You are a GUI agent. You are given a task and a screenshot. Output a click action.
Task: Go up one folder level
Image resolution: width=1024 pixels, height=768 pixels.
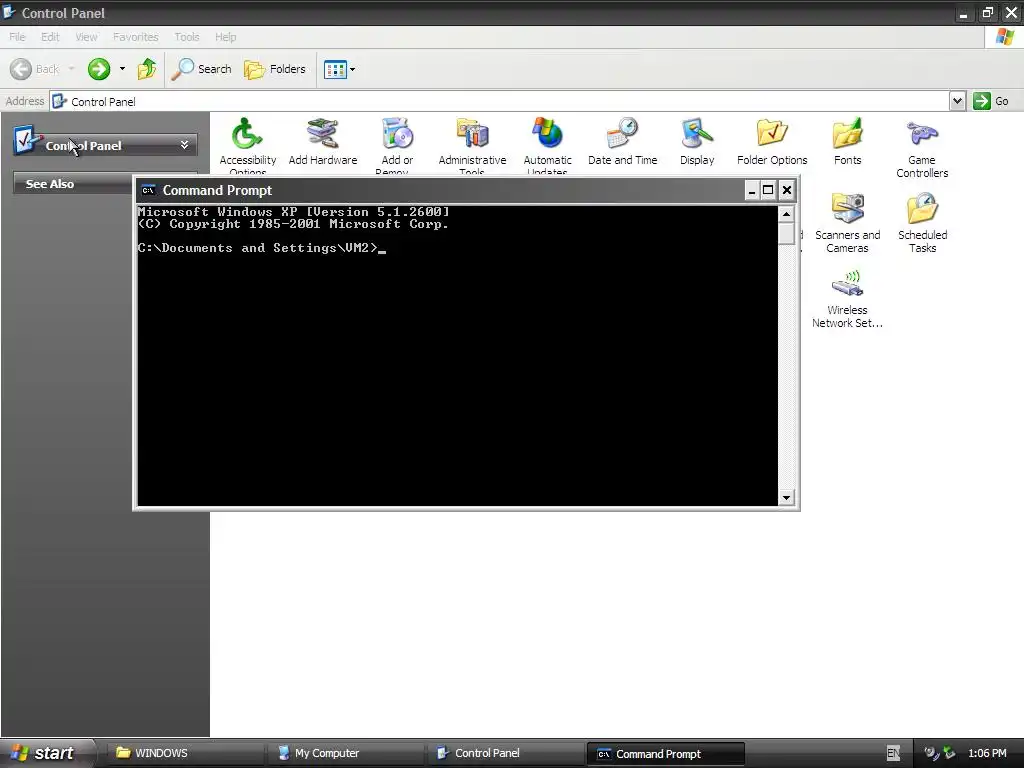click(x=147, y=69)
